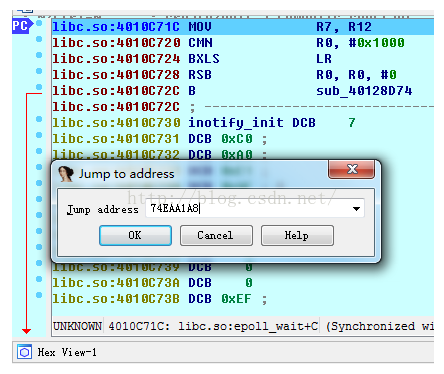
Task: Click the UNKNOWN status bar field
Action: 77,326
